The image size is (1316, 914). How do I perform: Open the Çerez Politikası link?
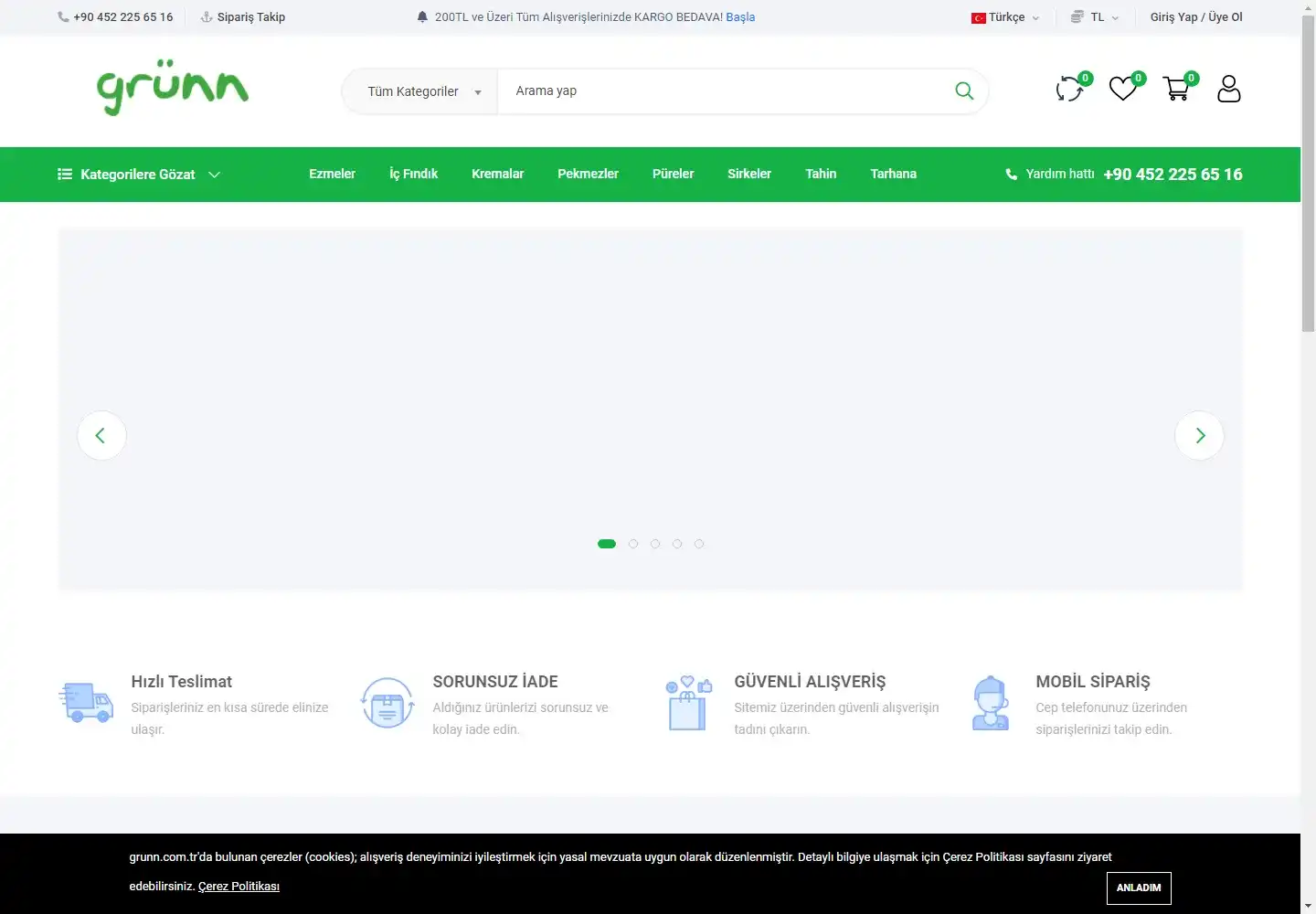click(239, 887)
